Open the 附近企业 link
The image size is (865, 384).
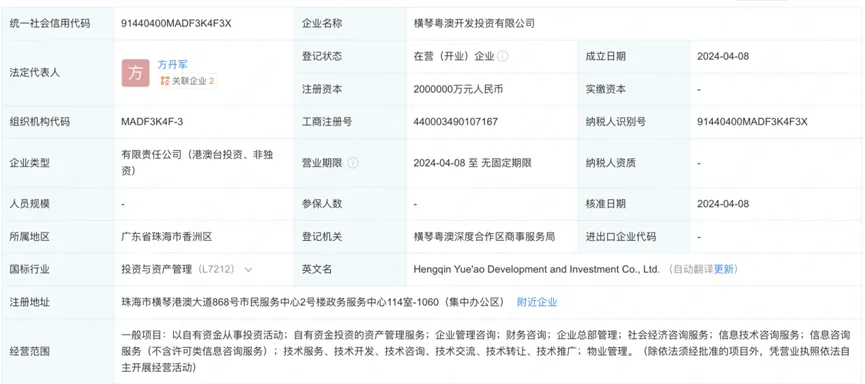[x=537, y=302]
